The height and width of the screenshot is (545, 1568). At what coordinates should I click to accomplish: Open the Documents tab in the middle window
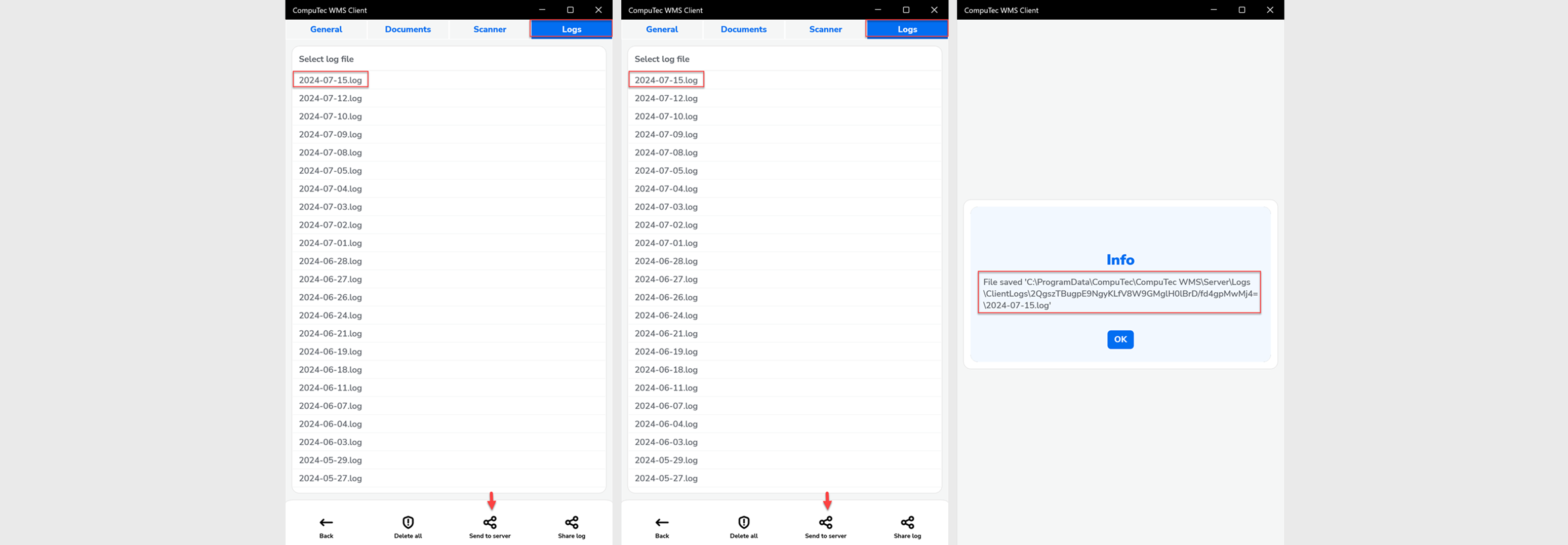tap(744, 29)
